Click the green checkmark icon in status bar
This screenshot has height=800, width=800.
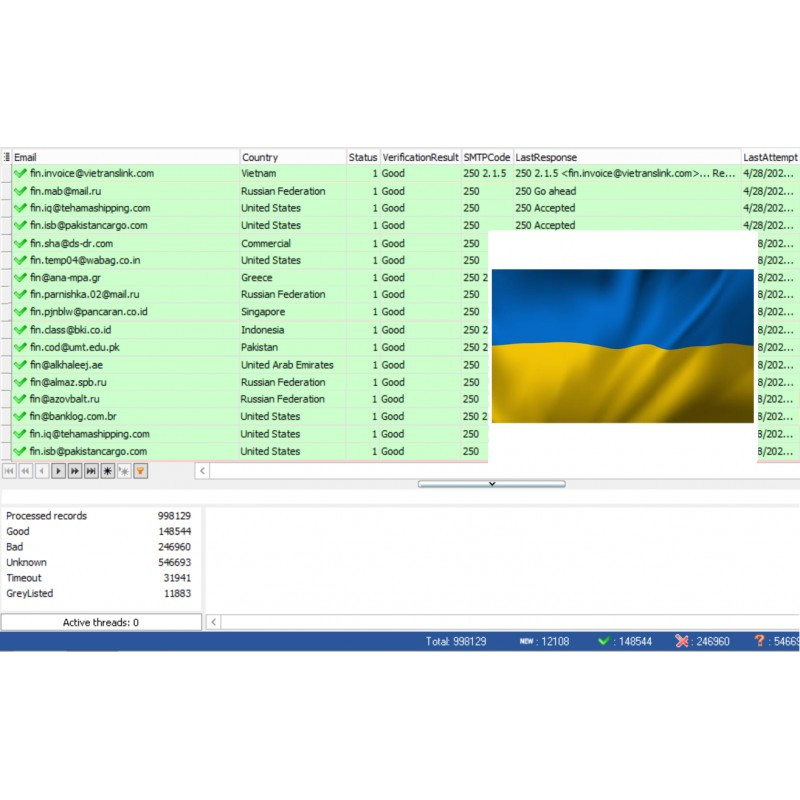click(604, 641)
